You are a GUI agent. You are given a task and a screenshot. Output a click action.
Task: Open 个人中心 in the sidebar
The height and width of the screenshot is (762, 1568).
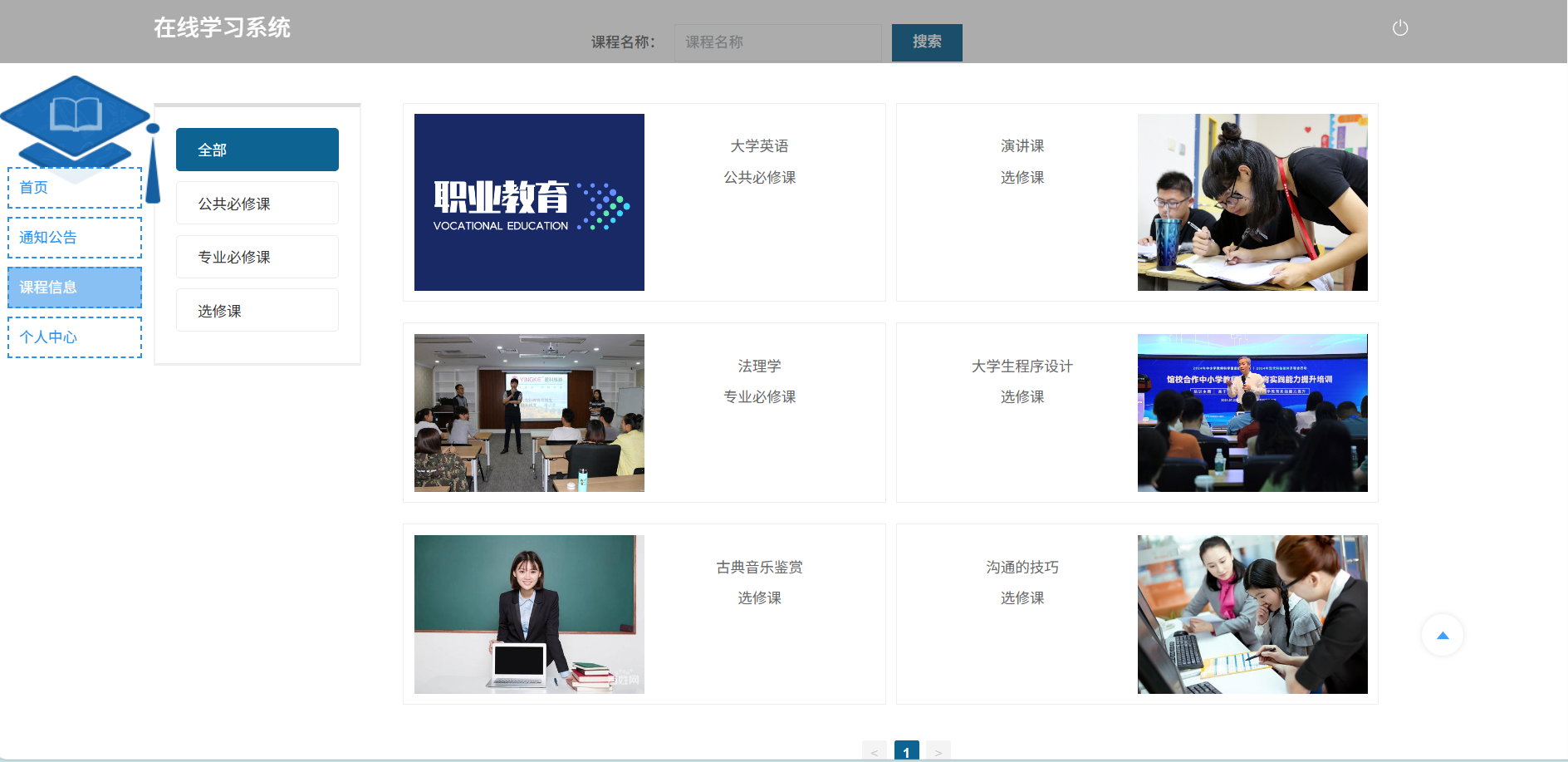pyautogui.click(x=75, y=337)
